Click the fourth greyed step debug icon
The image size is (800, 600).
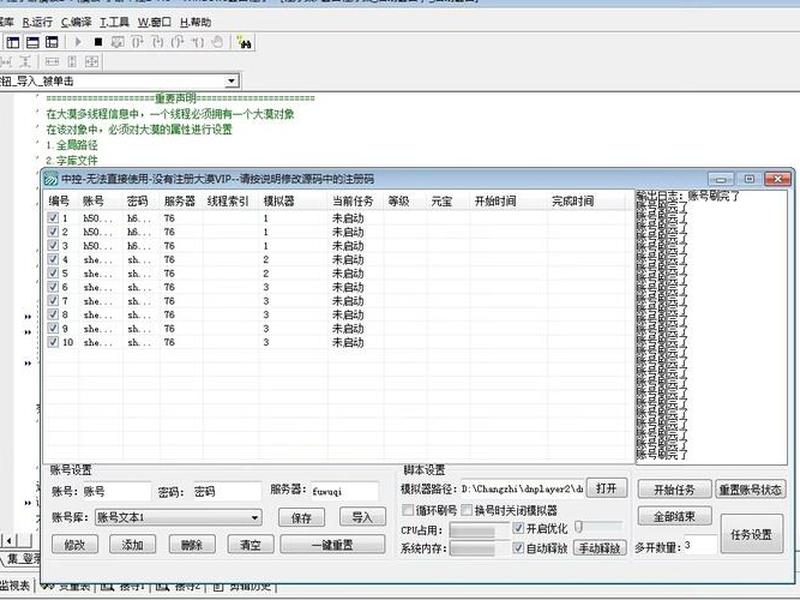197,42
